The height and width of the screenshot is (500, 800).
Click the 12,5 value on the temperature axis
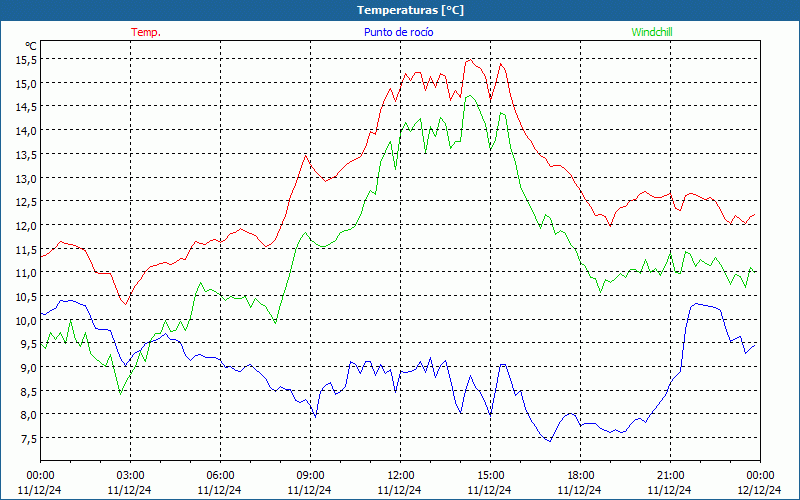pos(26,202)
